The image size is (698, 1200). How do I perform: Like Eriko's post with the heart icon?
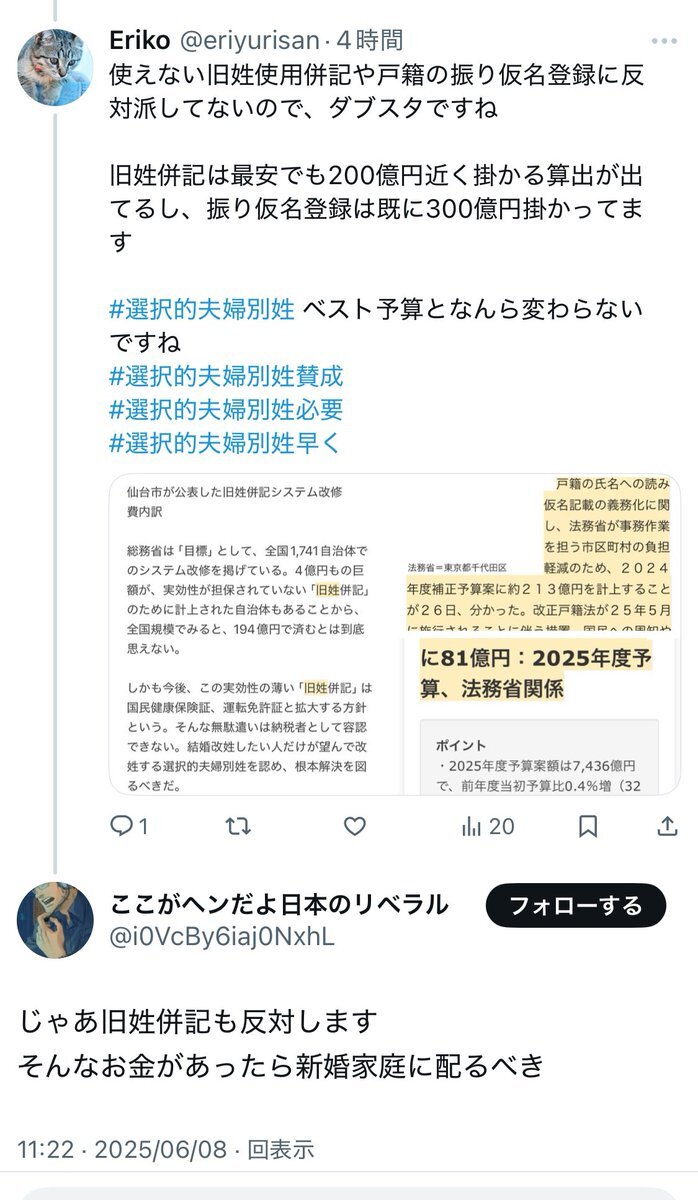(354, 826)
